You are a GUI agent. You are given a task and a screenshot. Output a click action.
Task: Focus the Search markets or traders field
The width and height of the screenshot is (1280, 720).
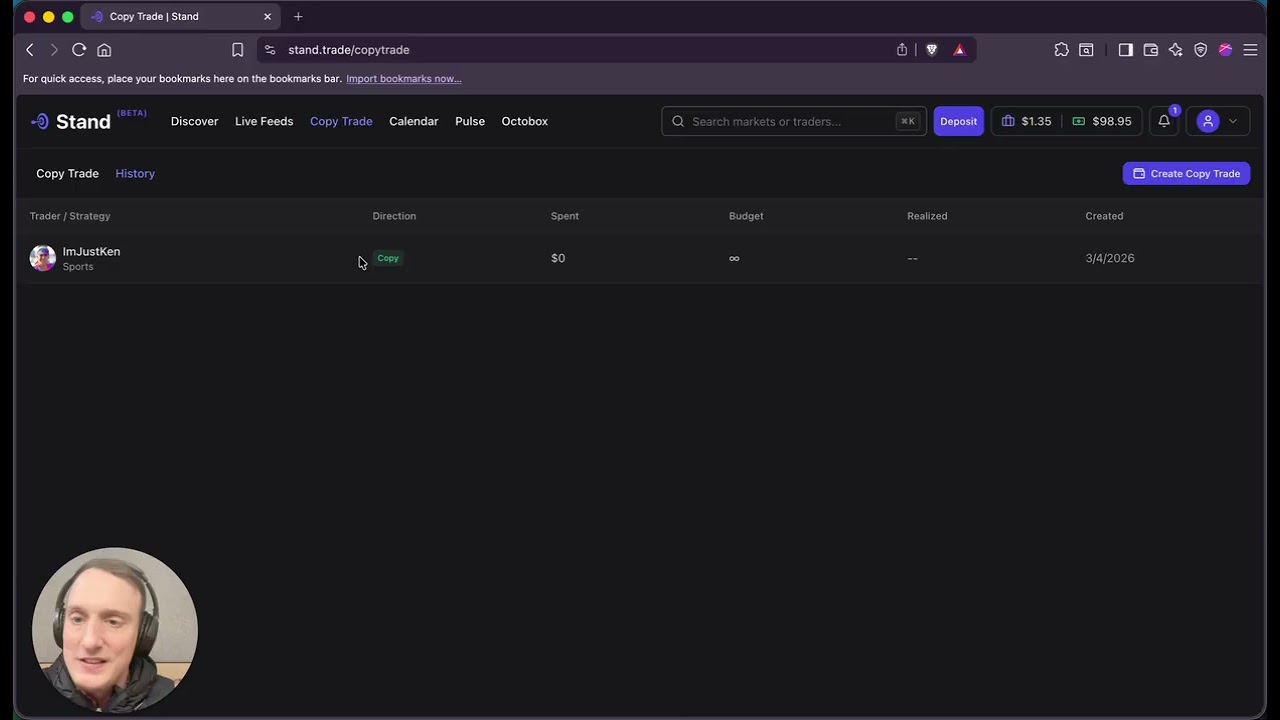click(794, 121)
